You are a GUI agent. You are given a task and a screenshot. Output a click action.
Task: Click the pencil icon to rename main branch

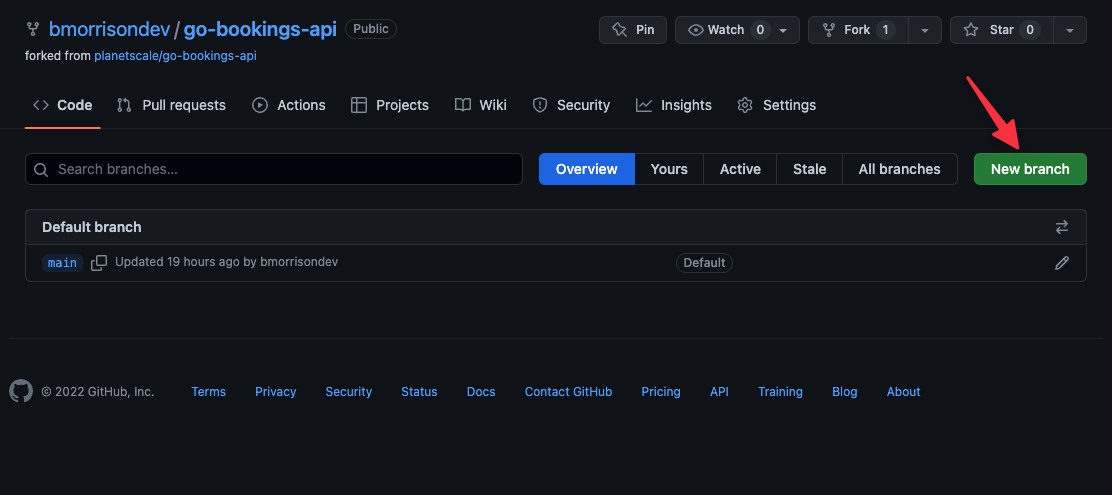click(x=1062, y=263)
